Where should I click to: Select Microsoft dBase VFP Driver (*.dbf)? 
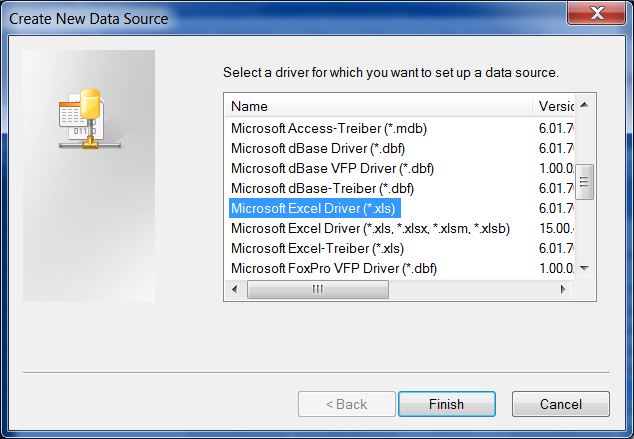tap(332, 168)
